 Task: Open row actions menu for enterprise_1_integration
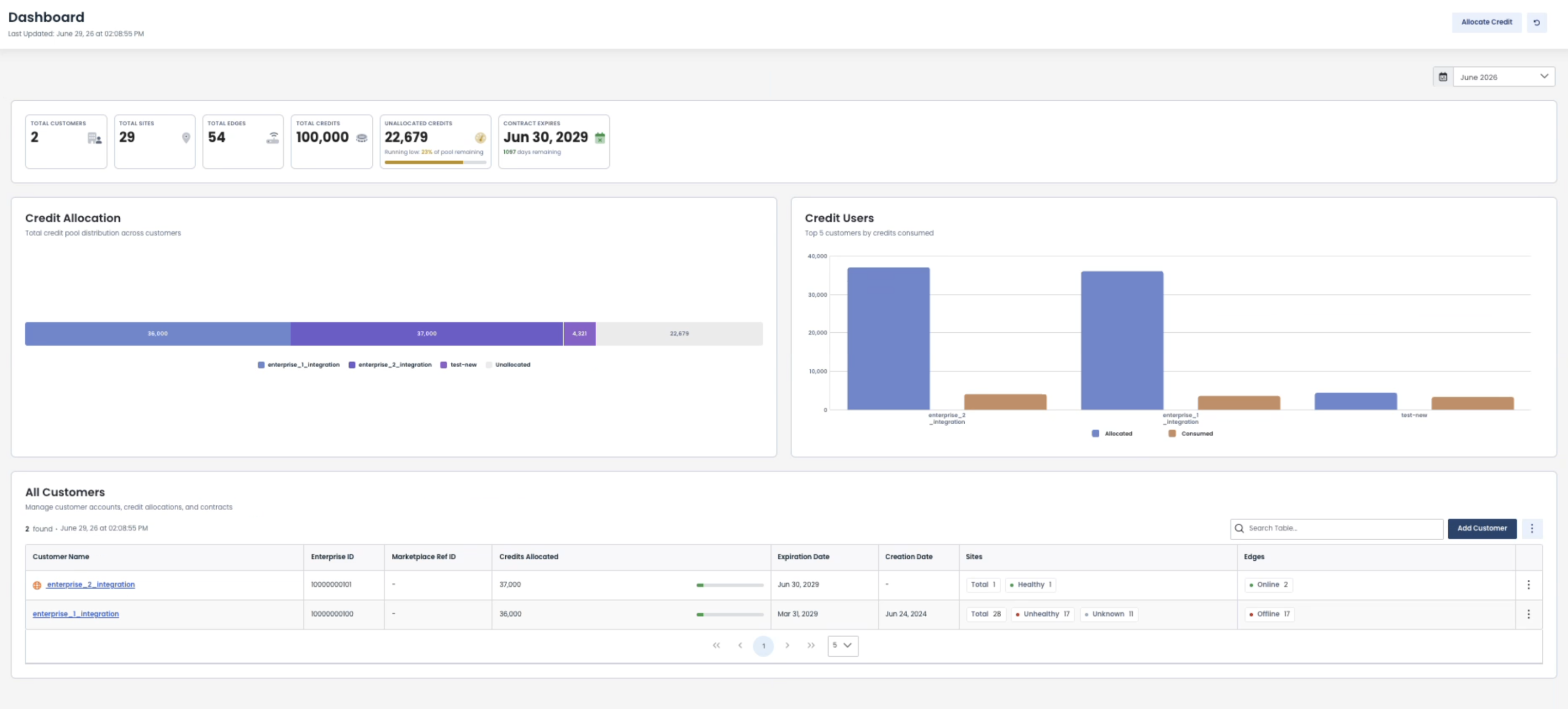[1528, 614]
